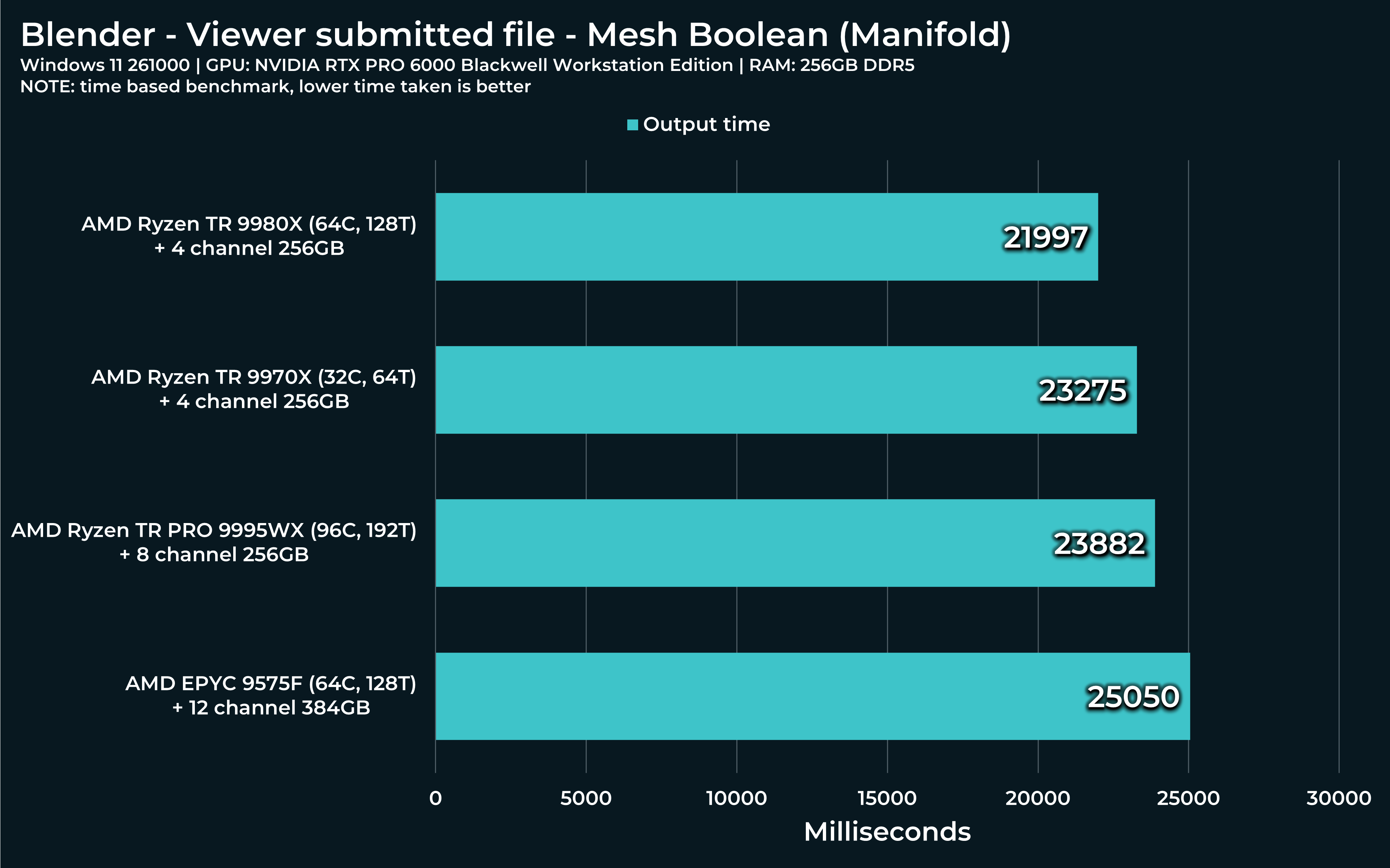Click the Milliseconds axis title
The image size is (1390, 868).
[887, 831]
